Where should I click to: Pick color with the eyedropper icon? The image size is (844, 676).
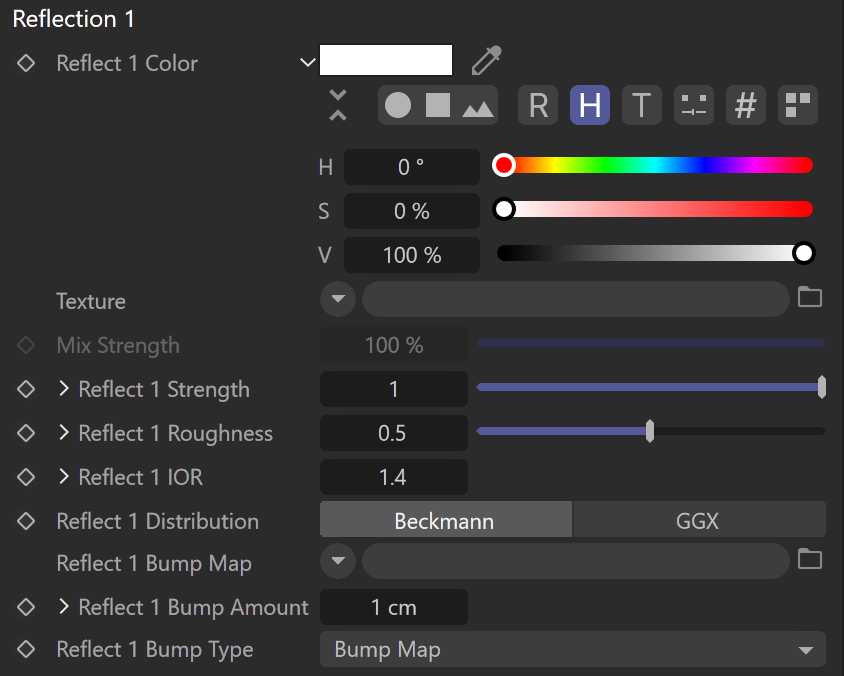coord(487,60)
